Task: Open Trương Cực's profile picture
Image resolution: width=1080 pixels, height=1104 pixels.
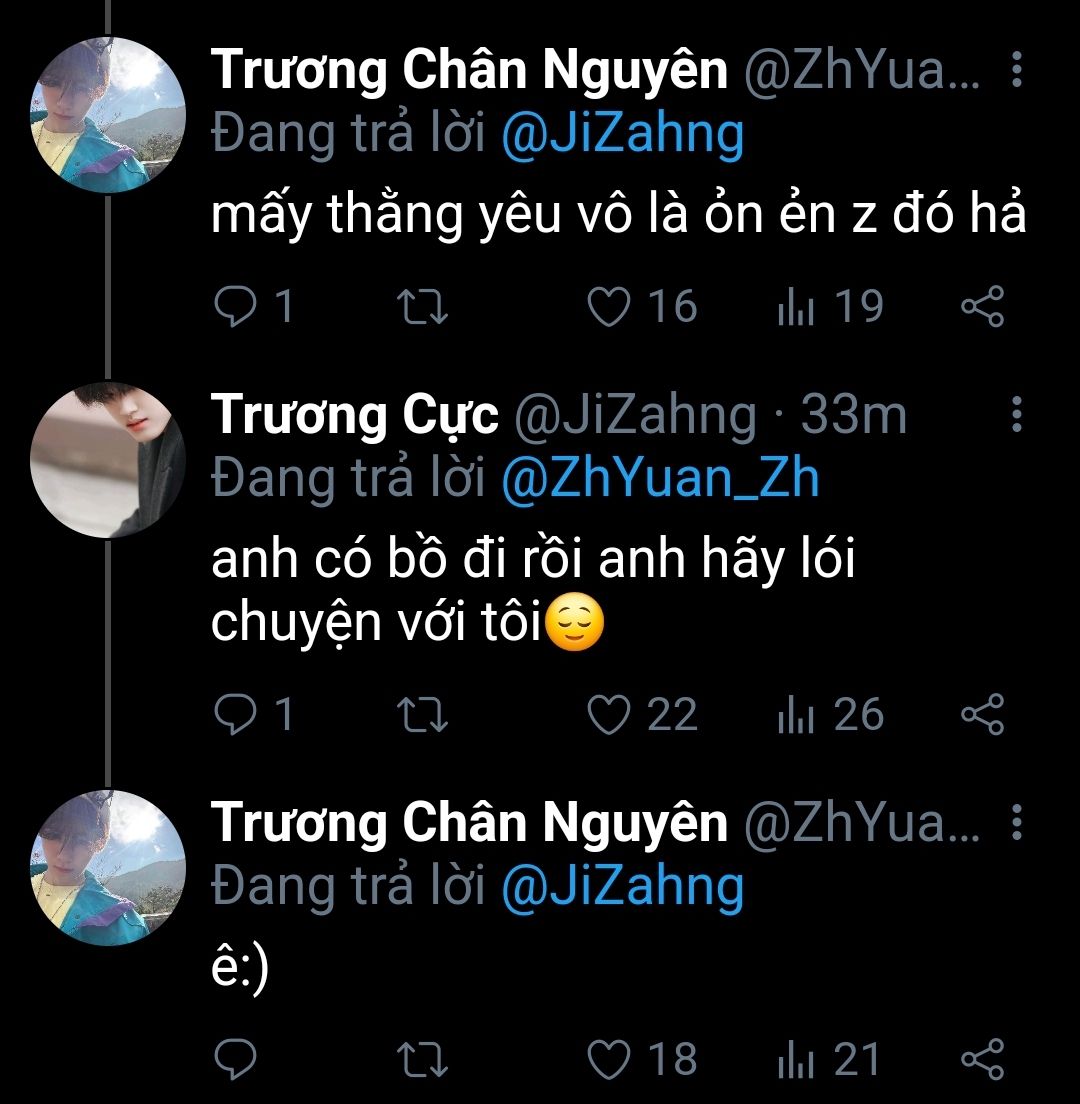Action: [x=108, y=460]
